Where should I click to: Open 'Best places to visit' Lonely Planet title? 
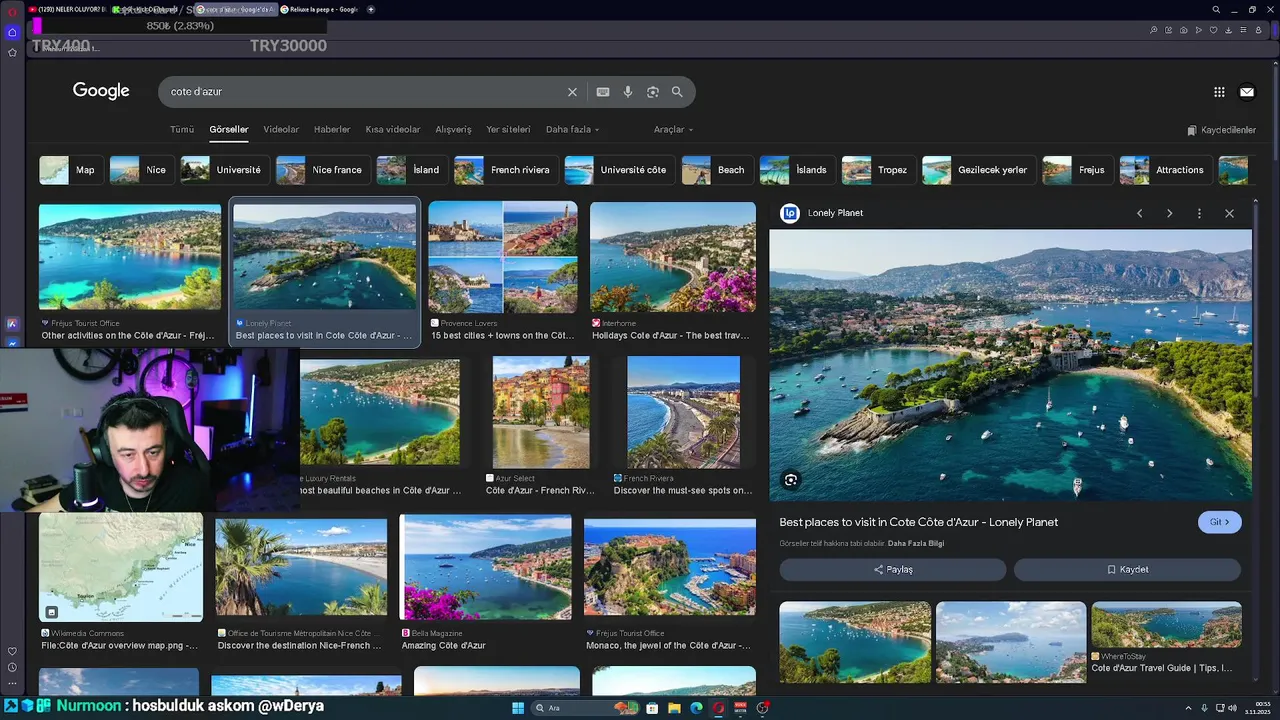pyautogui.click(x=919, y=522)
